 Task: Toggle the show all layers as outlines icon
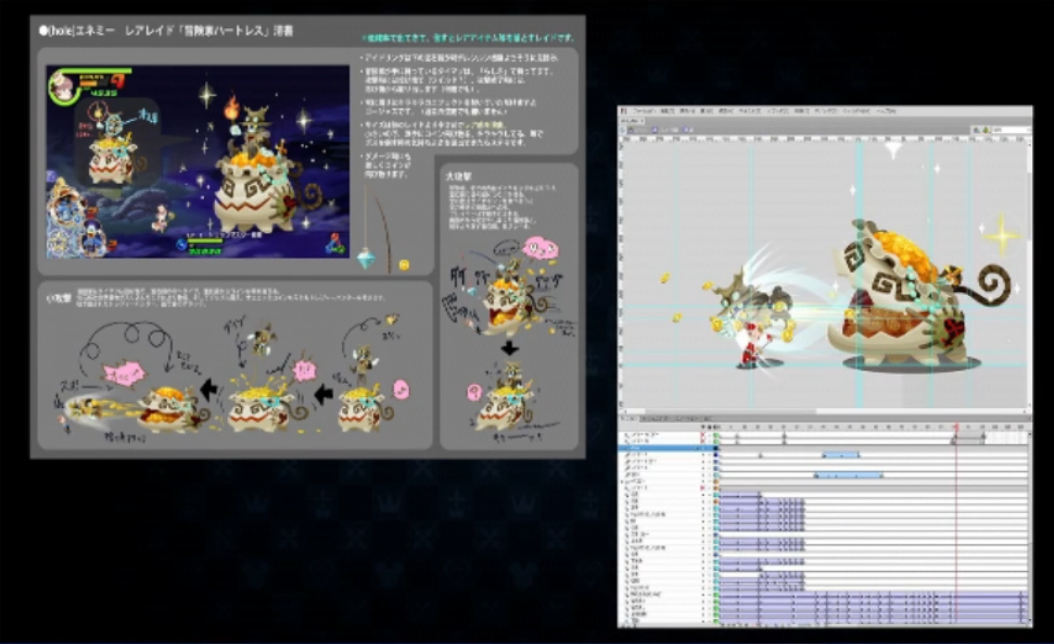715,427
